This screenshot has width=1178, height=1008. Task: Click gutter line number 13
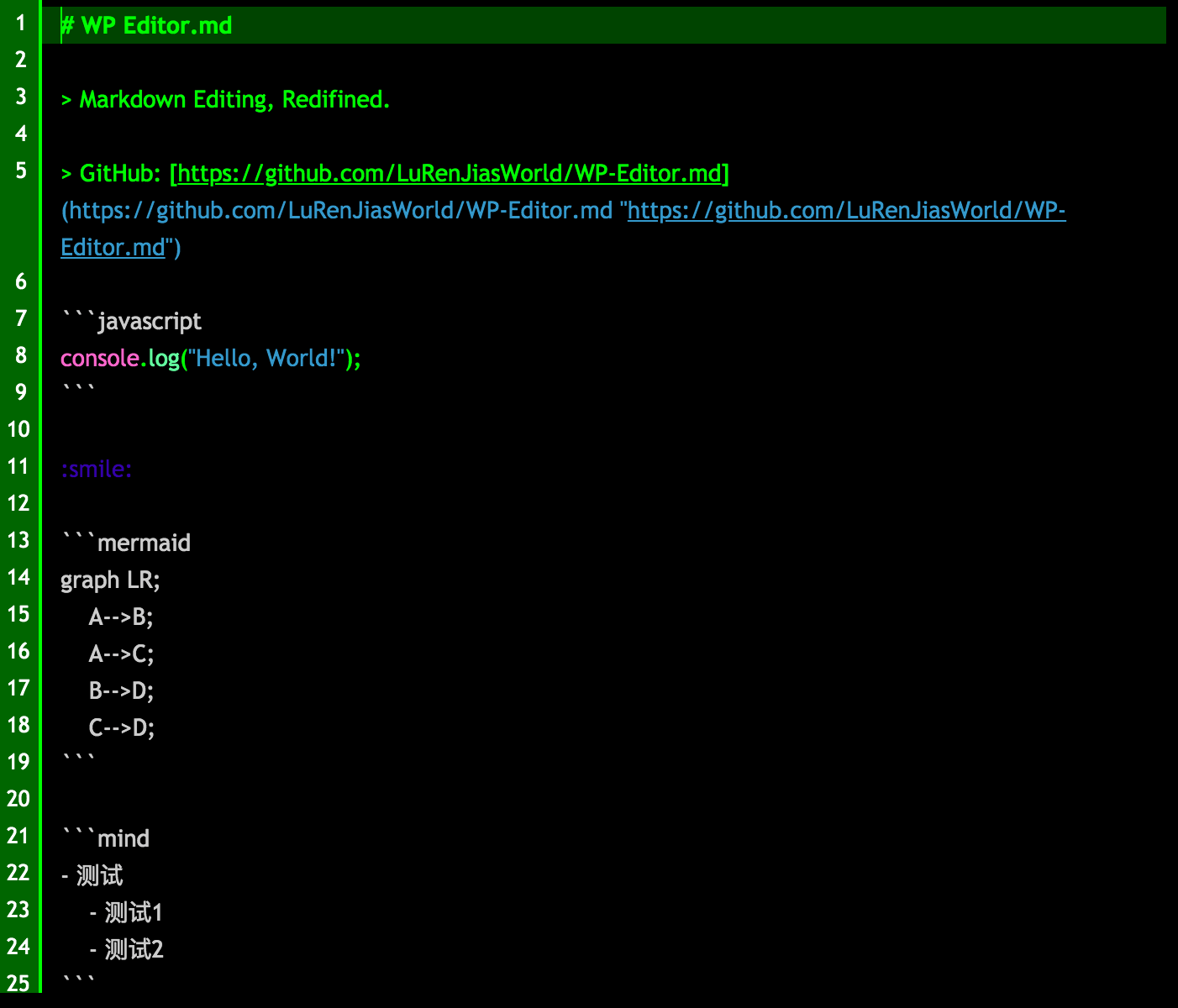tap(18, 539)
